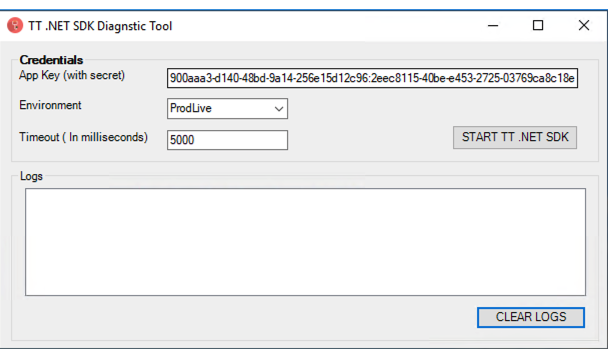Click the Timeout (In milliseconds) label
The height and width of the screenshot is (361, 608).
coord(83,137)
